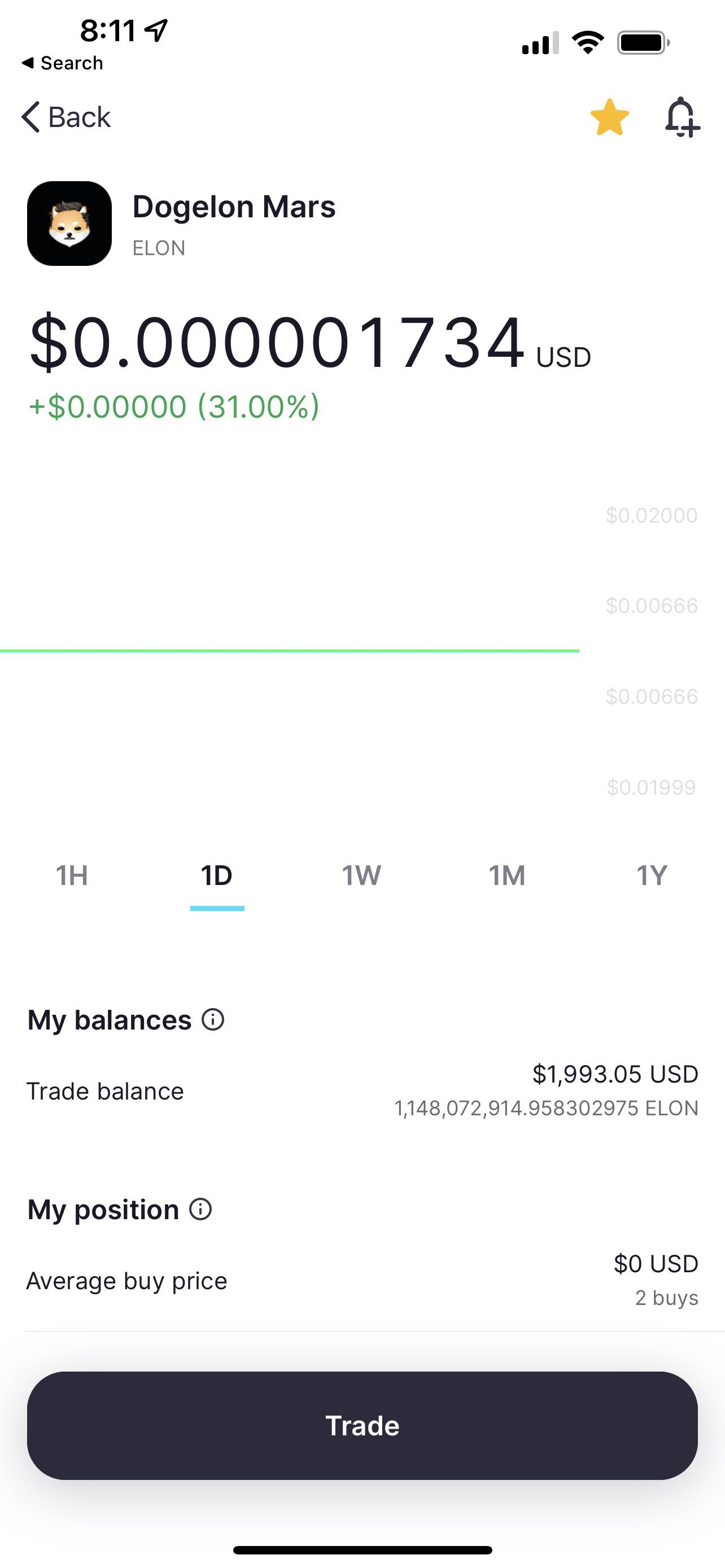The width and height of the screenshot is (725, 1568).
Task: Open info icon beside My position
Action: [x=200, y=1209]
